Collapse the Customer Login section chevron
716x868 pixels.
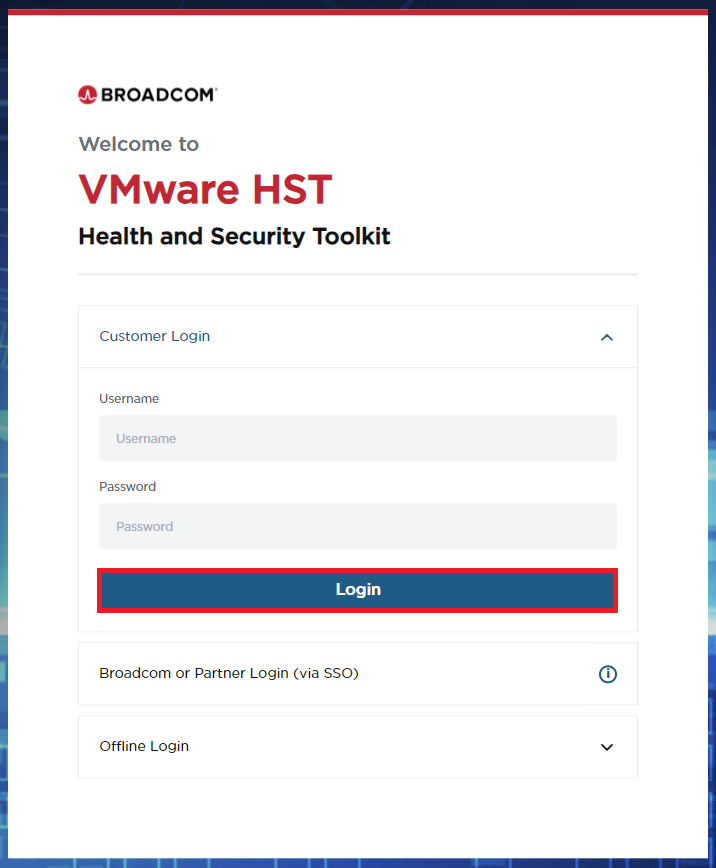pyautogui.click(x=607, y=337)
